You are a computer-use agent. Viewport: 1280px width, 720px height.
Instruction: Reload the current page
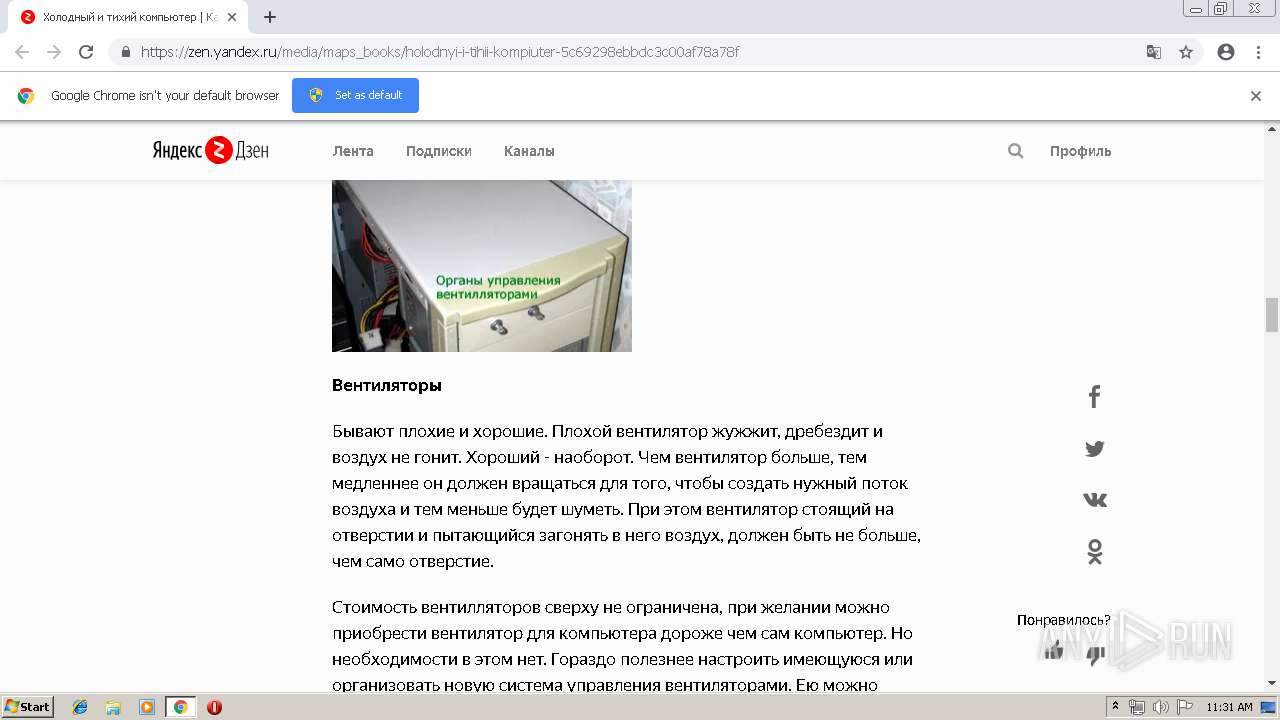tap(86, 52)
